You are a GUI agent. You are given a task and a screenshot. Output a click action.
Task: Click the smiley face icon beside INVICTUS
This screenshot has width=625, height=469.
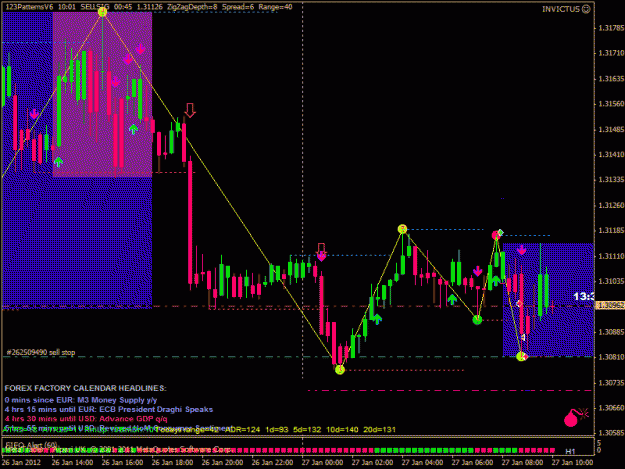586,9
